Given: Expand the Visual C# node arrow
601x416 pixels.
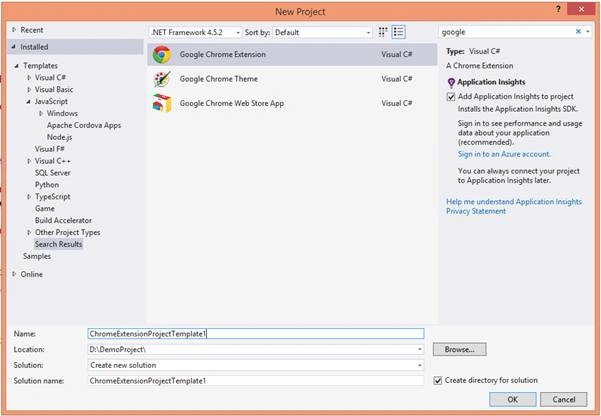Looking at the screenshot, I should 29,78.
